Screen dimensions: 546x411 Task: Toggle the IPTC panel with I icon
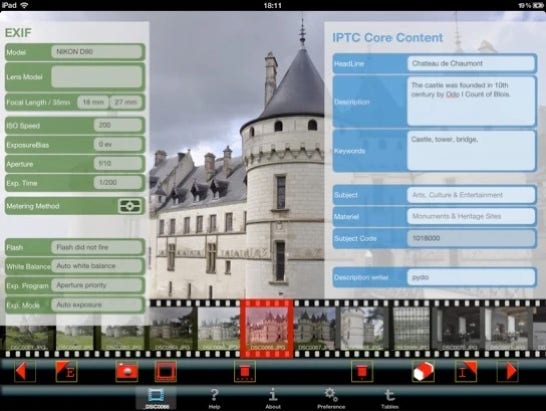point(466,371)
